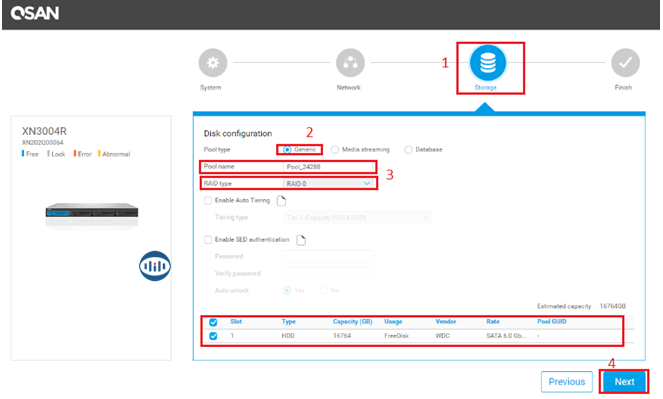Expand the RAID type dropdown

pos(328,183)
